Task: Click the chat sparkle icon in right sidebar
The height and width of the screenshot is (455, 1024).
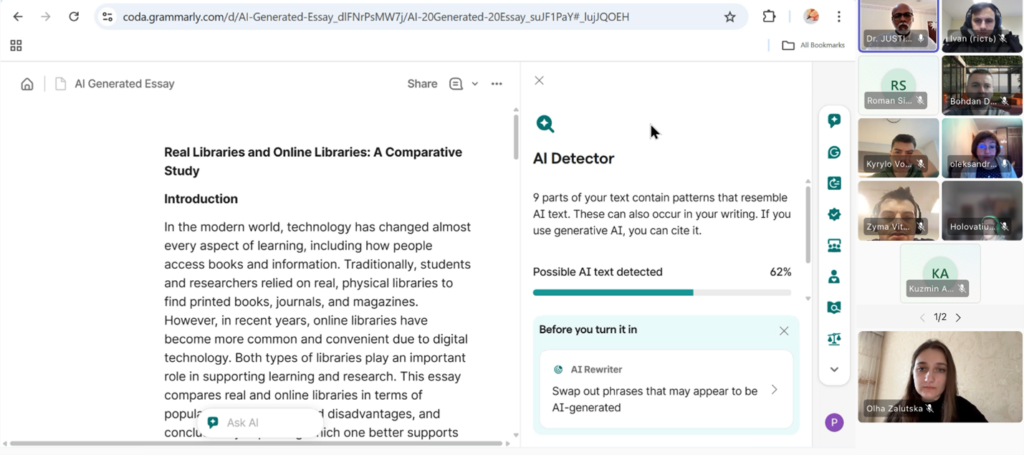Action: pos(834,121)
